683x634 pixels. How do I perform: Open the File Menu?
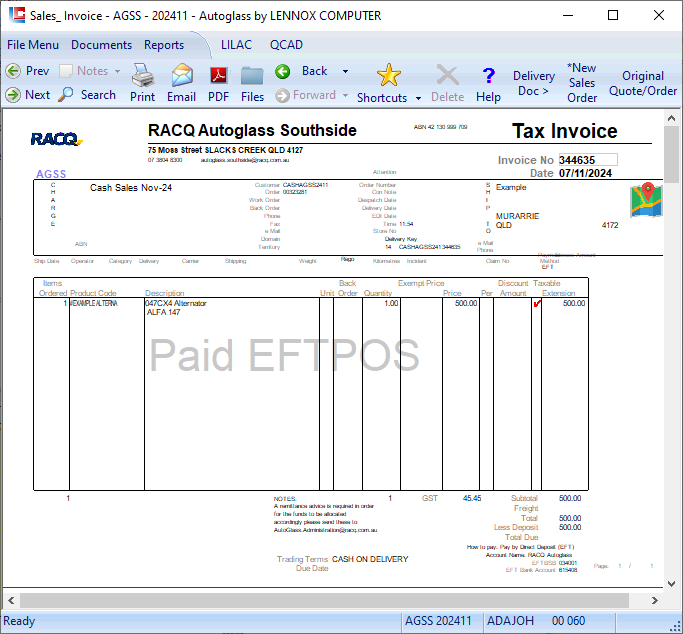33,45
